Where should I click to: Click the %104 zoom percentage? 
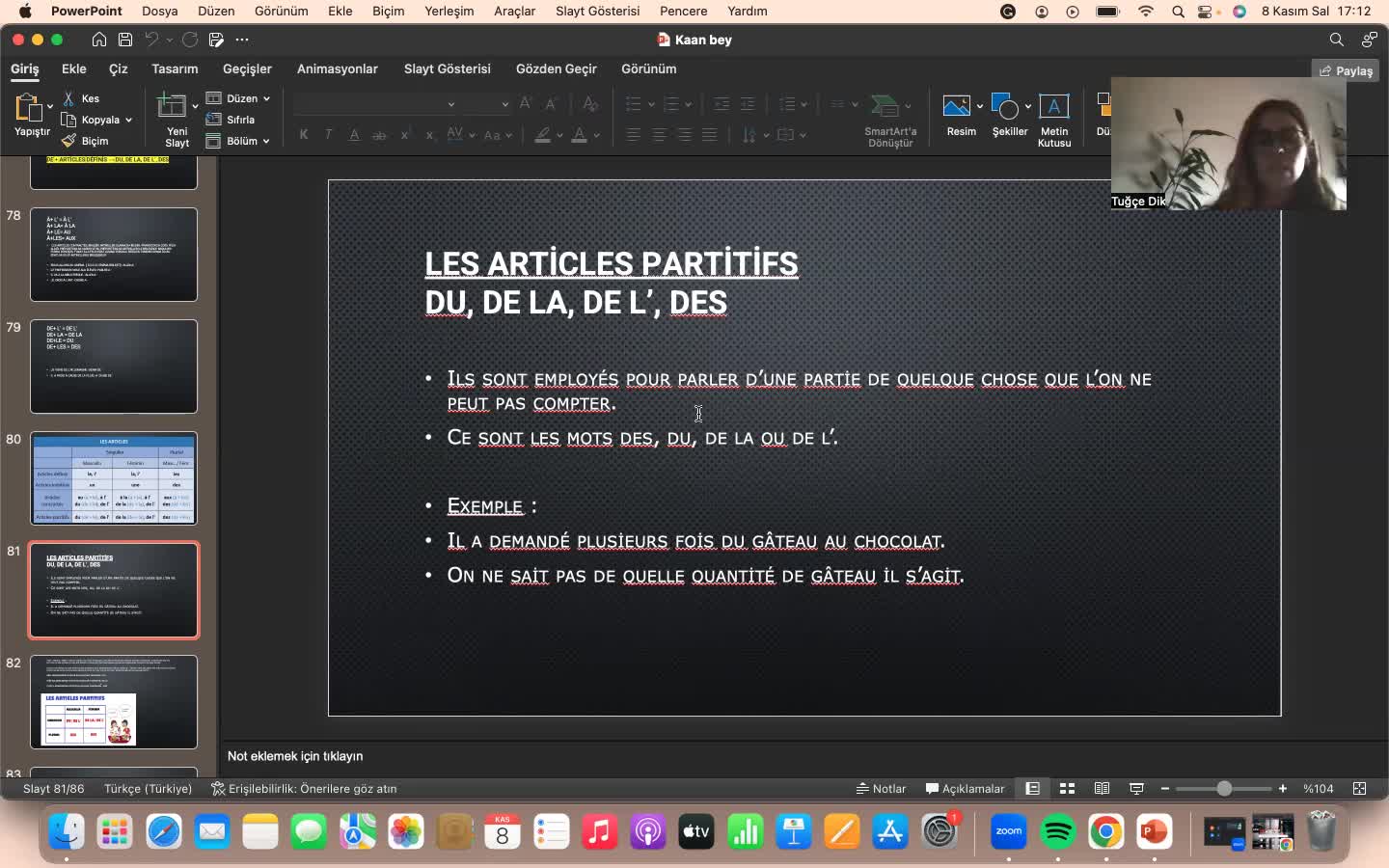1318,789
